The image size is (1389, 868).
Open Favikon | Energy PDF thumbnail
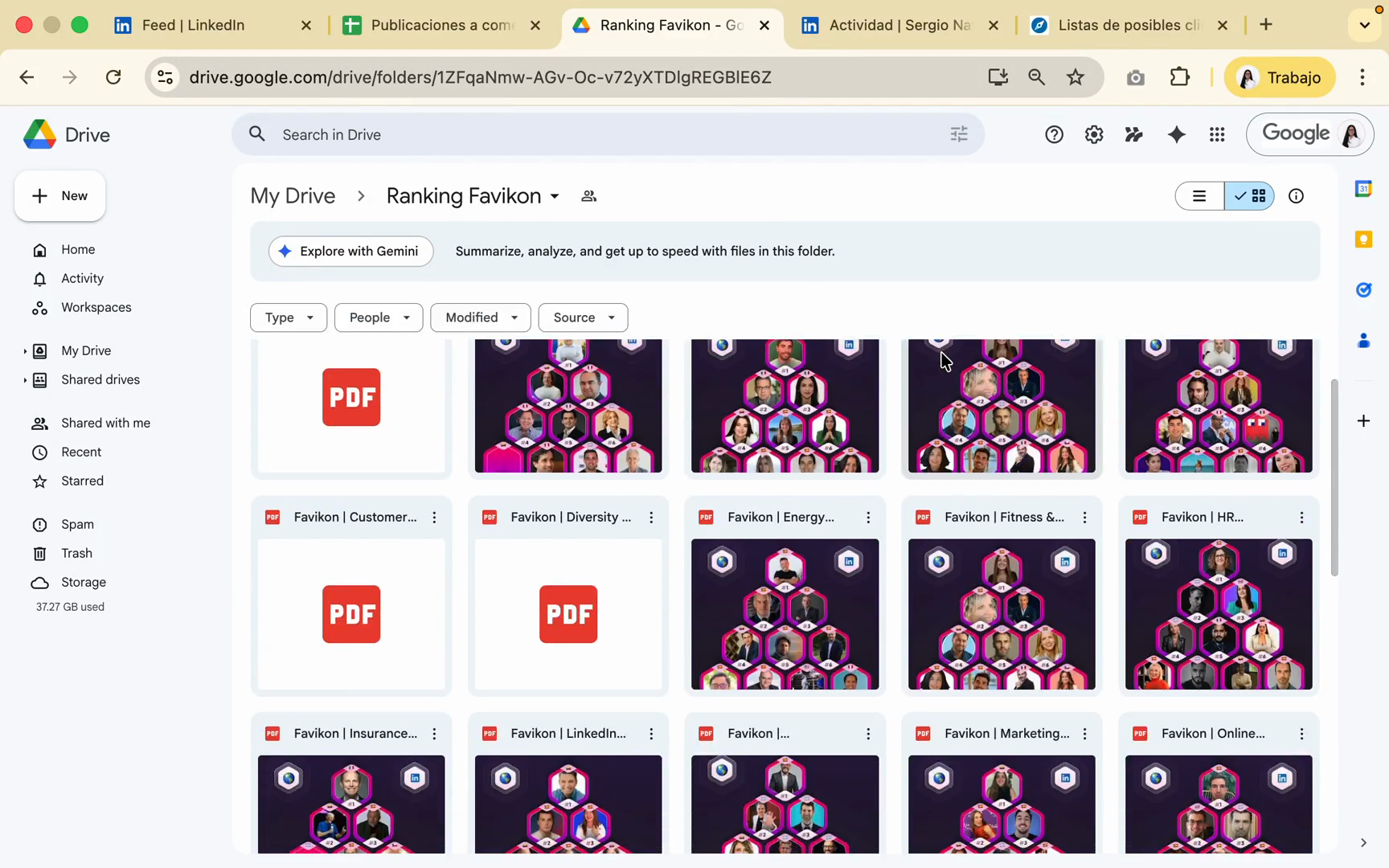pos(785,614)
